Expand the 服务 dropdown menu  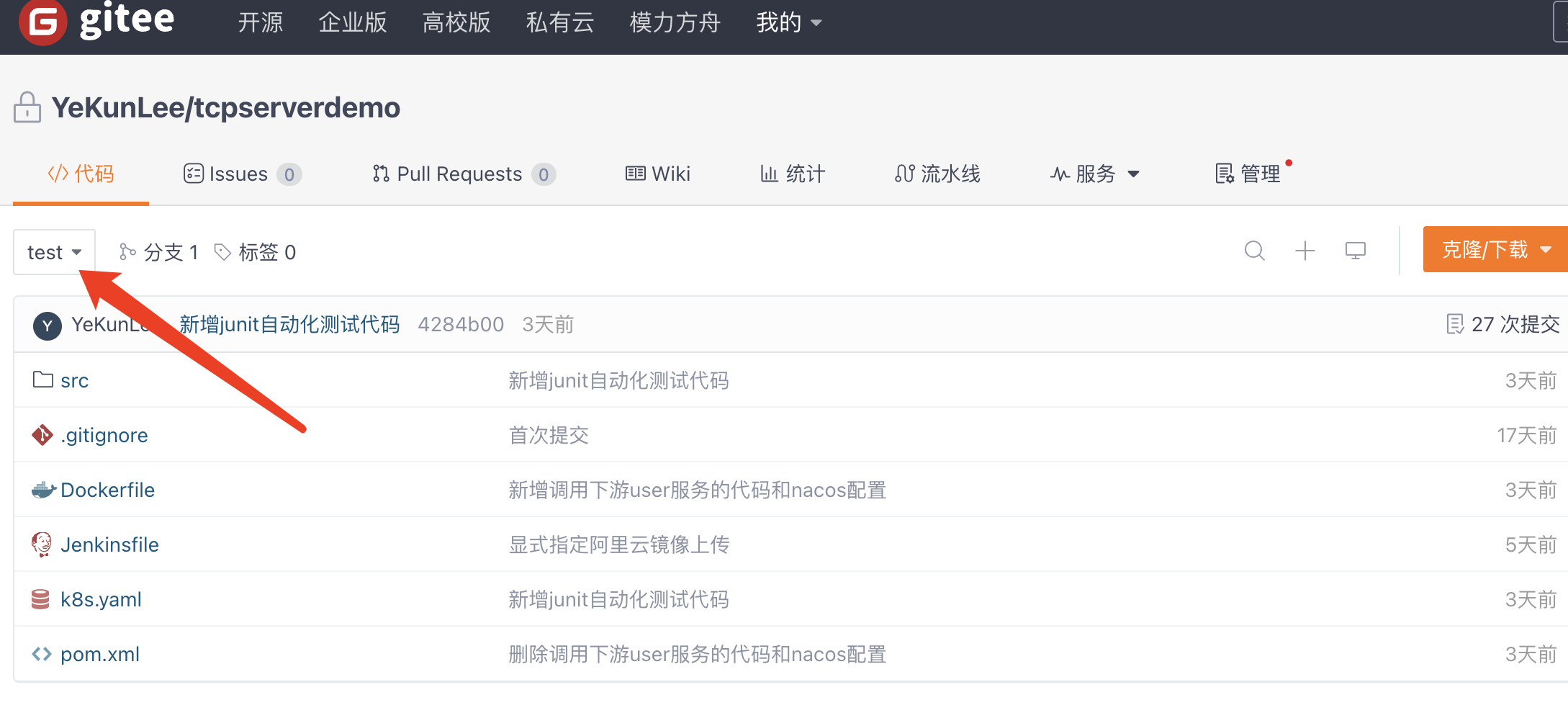pyautogui.click(x=1094, y=174)
